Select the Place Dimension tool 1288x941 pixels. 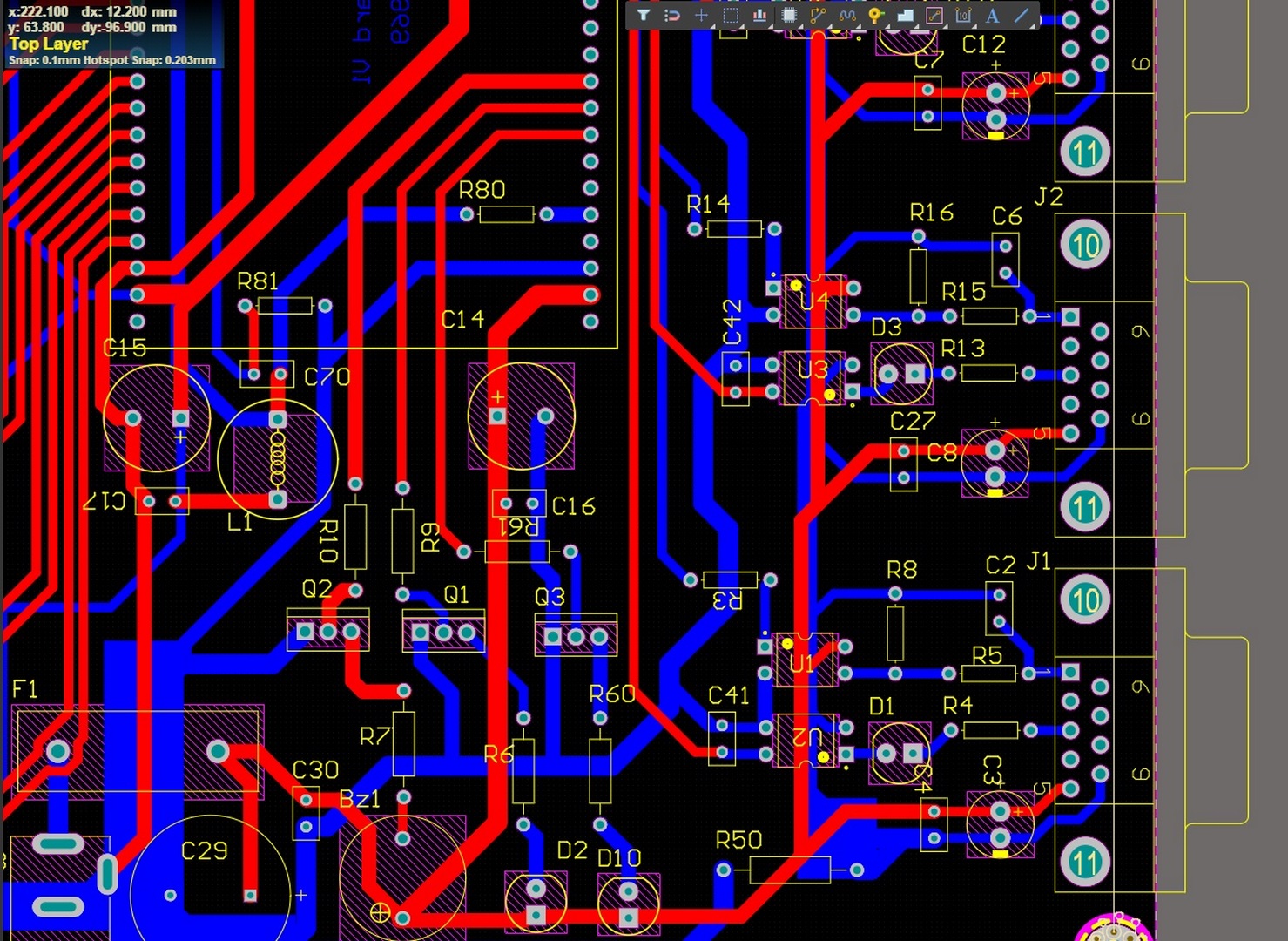click(963, 16)
